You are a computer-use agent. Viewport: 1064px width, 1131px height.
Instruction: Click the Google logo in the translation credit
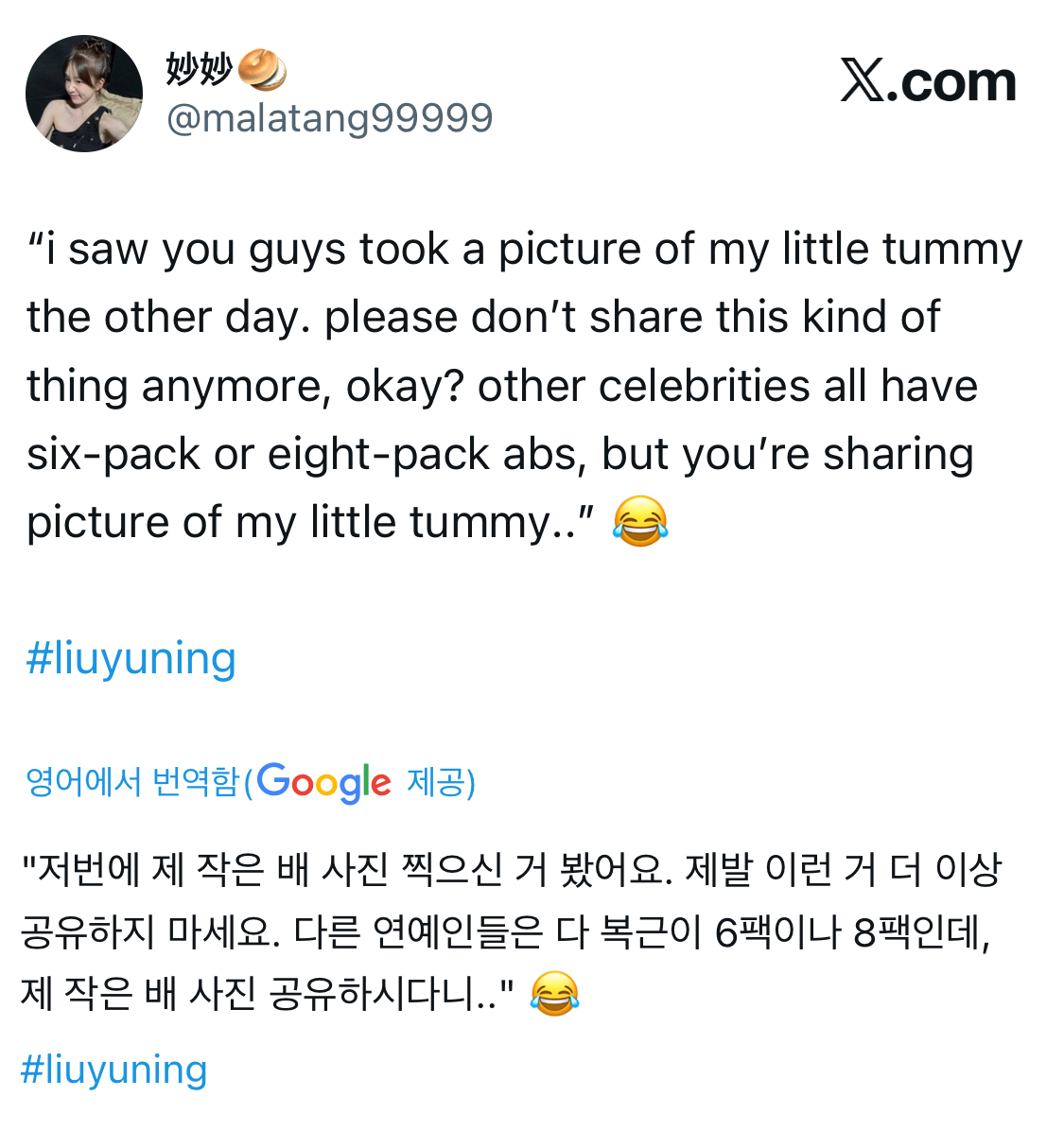[323, 782]
